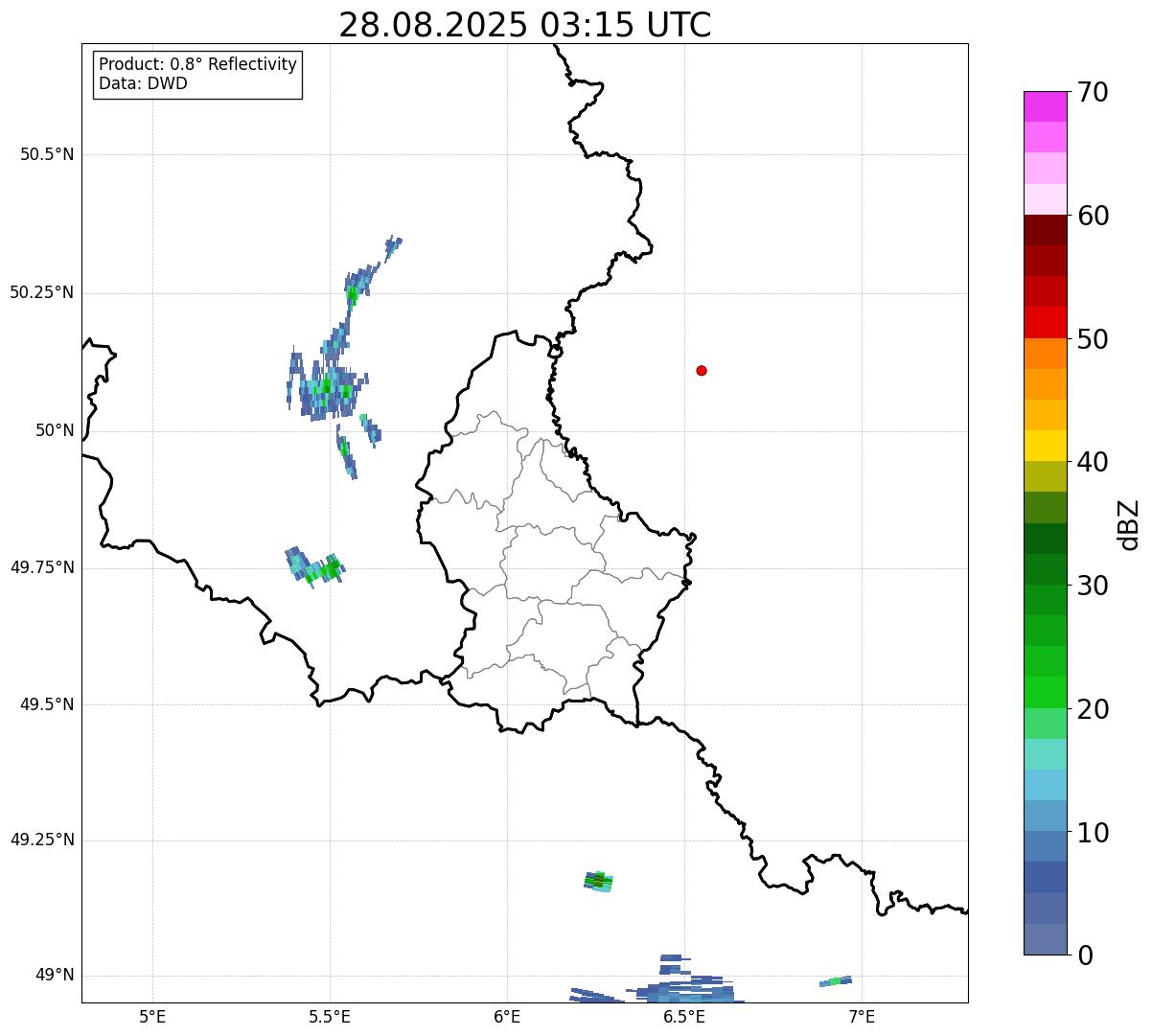Click the magenta swatch at top of colorbar
Screen dimensions: 1152x1036
click(x=1045, y=106)
